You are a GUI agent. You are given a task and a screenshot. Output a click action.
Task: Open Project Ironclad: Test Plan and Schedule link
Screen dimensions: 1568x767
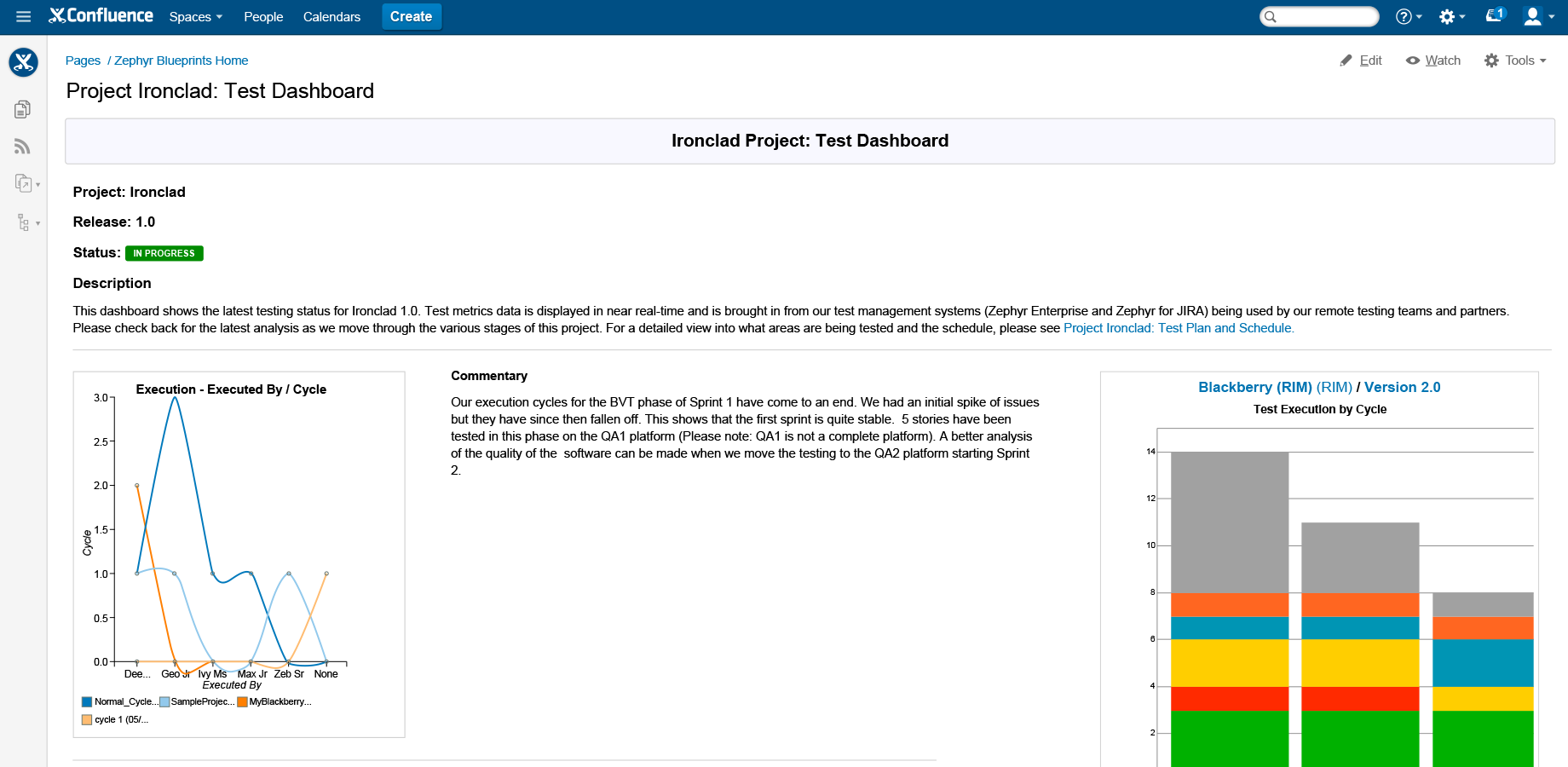[1179, 328]
